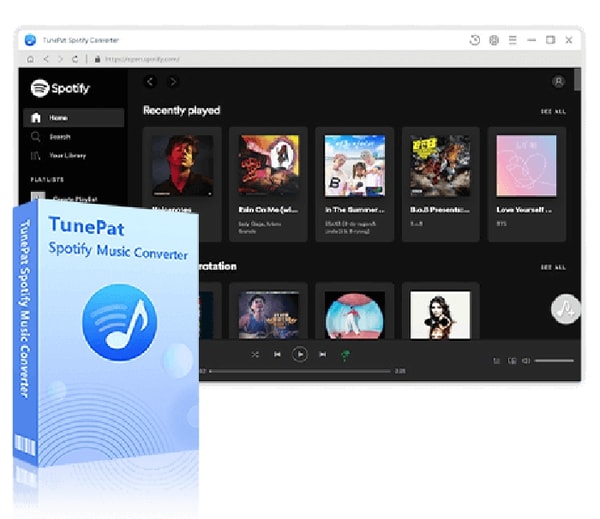Click the play button

[300, 354]
